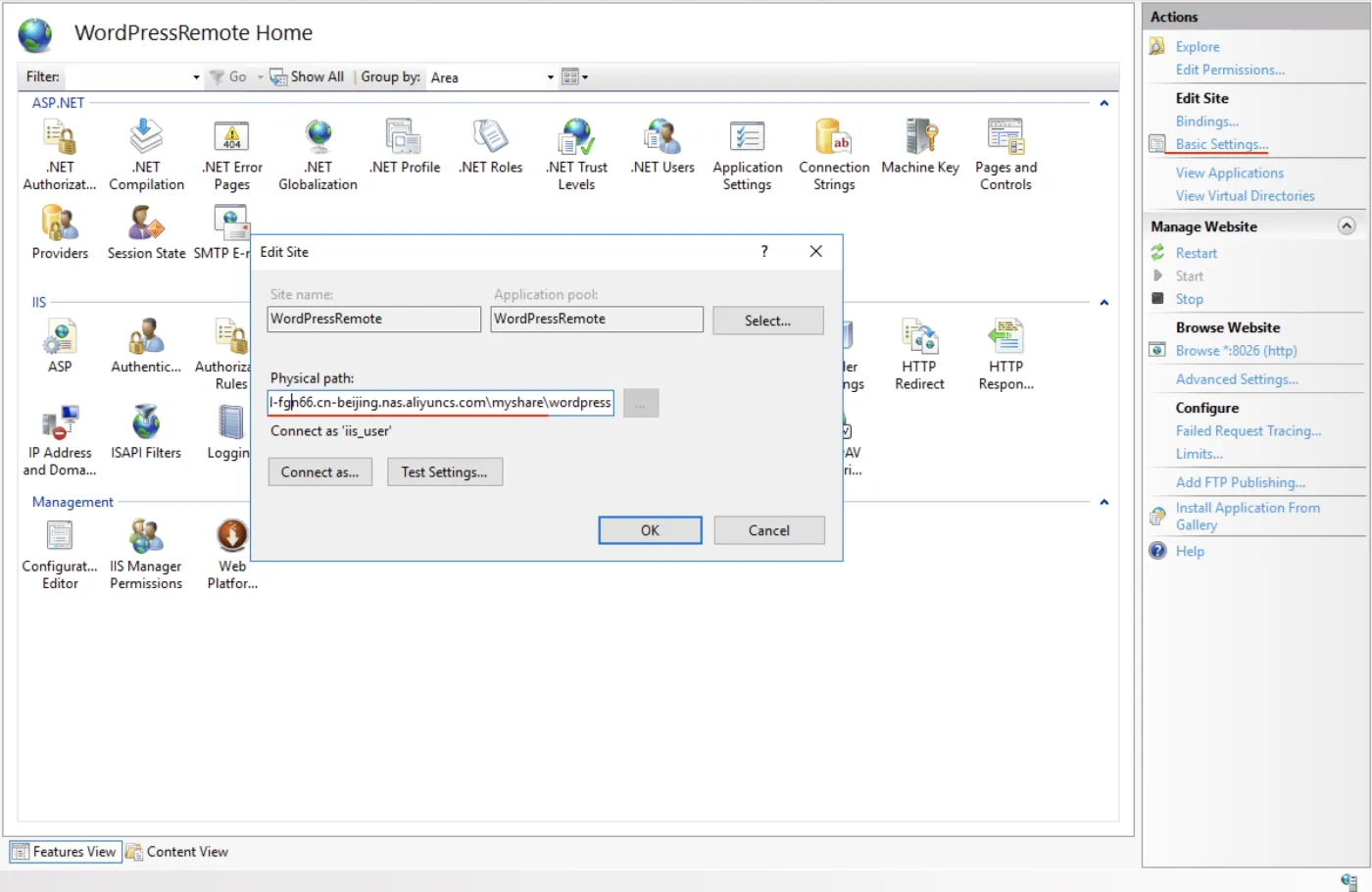Open Pages and Controls feature
The height and width of the screenshot is (892, 1372).
(1005, 154)
